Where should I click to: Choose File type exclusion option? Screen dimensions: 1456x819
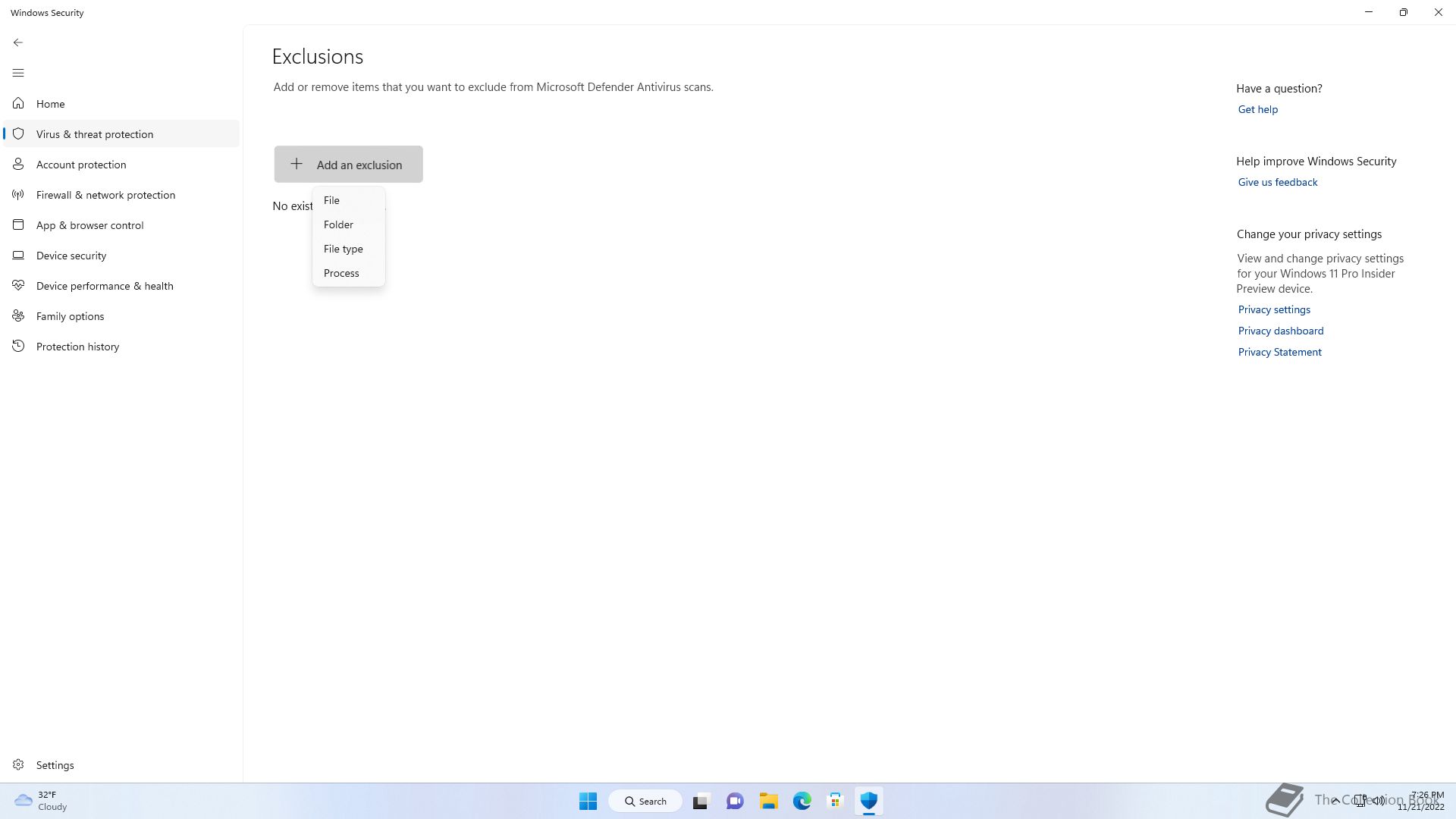click(349, 249)
